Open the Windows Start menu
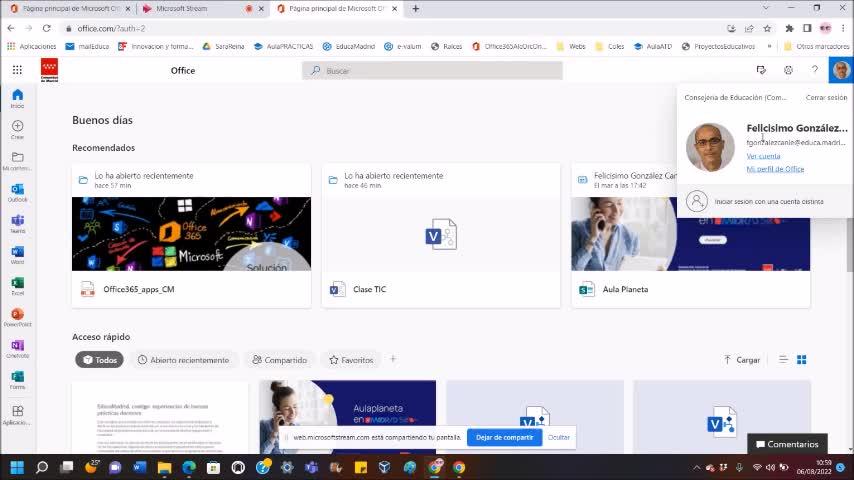 tap(17, 467)
